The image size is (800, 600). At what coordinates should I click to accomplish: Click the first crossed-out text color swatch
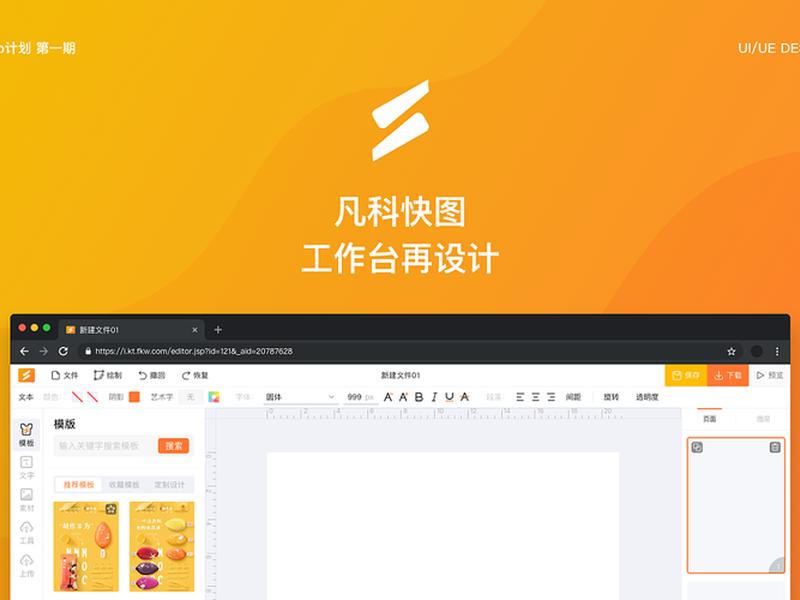[x=77, y=397]
